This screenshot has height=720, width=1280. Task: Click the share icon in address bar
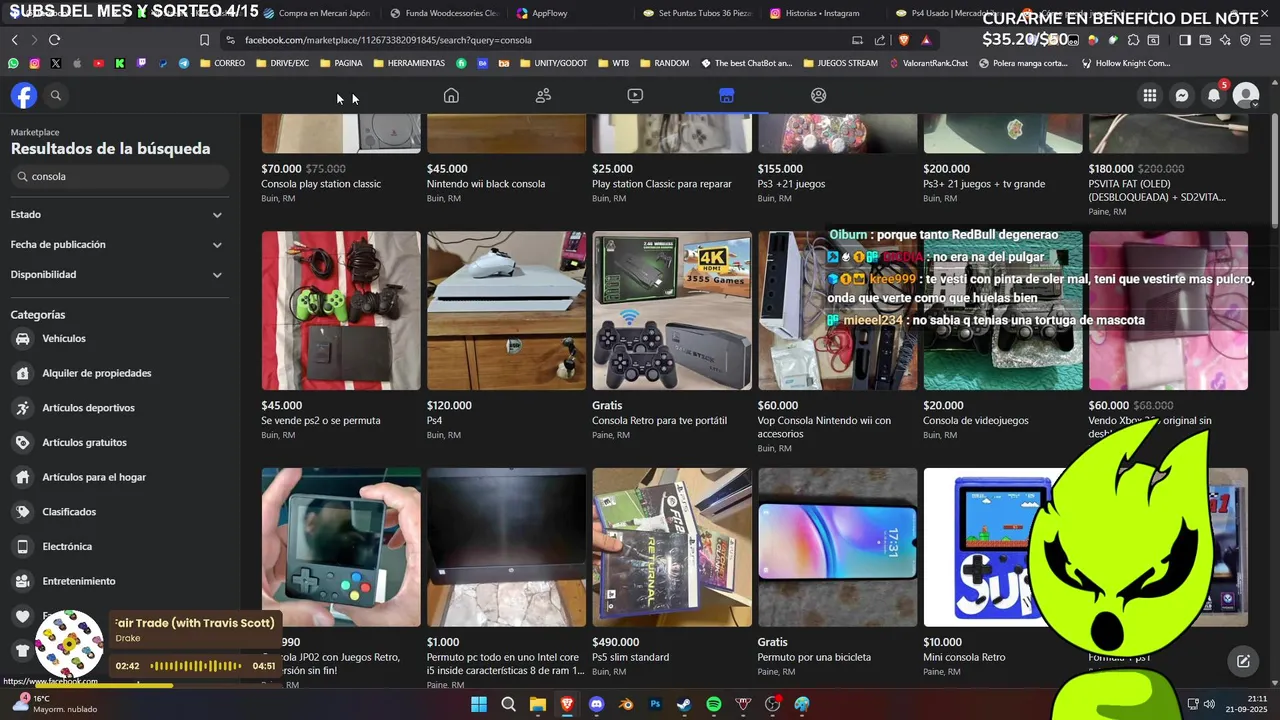click(880, 40)
